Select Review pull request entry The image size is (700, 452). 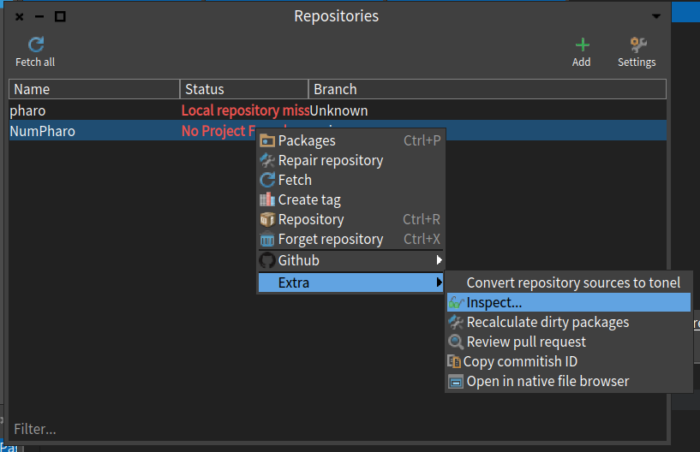pyautogui.click(x=569, y=342)
